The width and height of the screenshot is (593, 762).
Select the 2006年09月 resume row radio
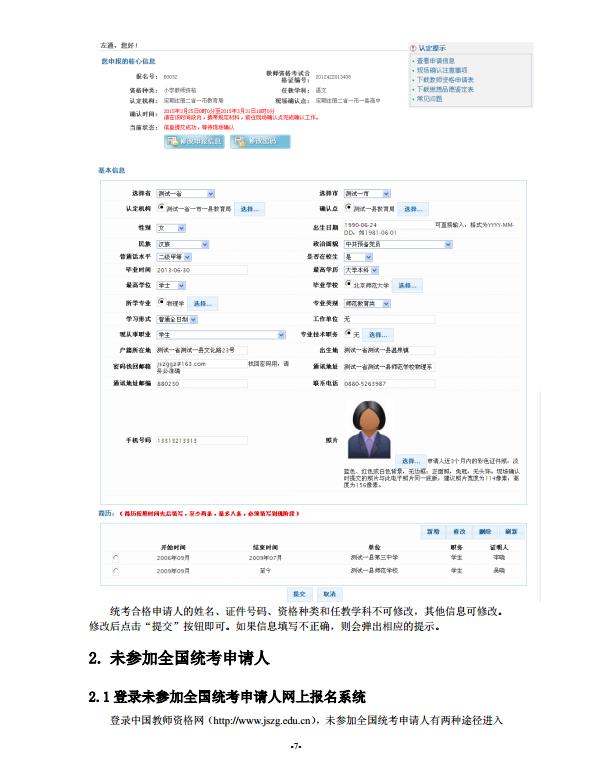click(116, 558)
